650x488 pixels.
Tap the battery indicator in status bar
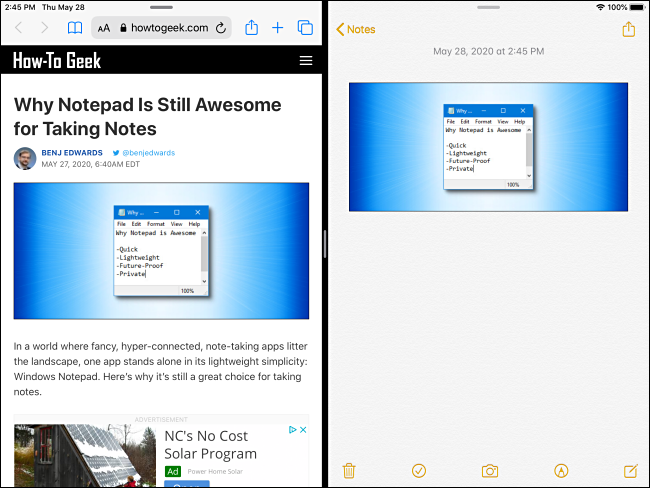pos(637,7)
